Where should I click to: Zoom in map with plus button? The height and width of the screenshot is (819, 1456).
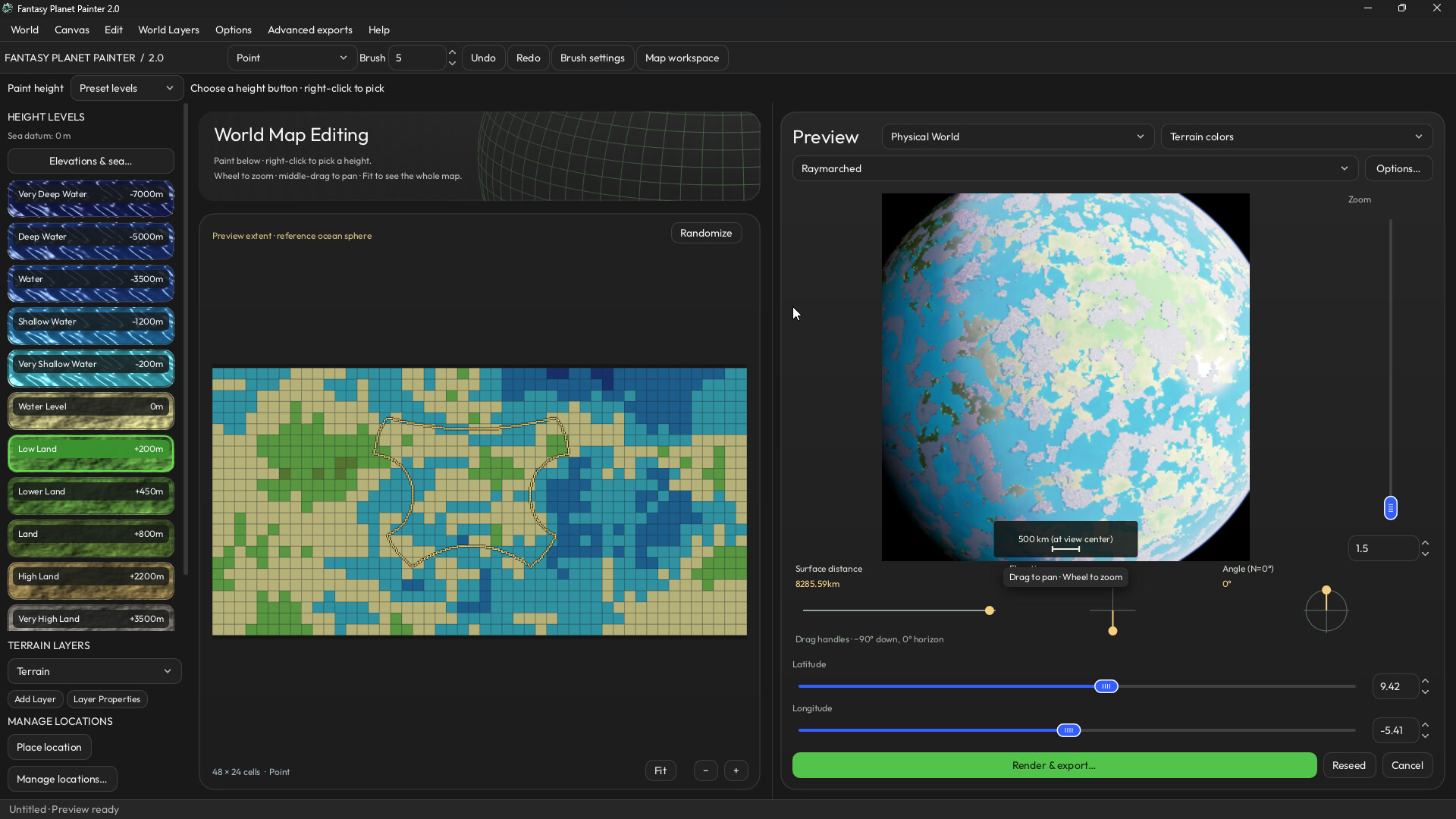point(736,770)
